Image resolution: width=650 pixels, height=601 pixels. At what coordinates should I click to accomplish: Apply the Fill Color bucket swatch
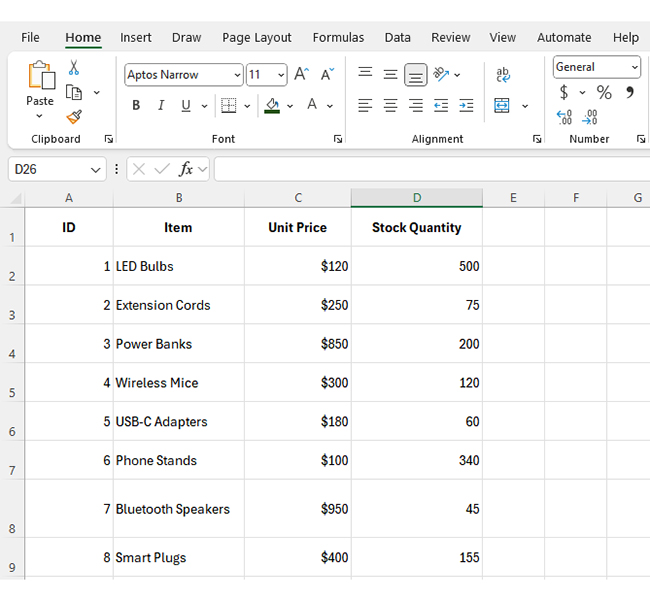(272, 106)
